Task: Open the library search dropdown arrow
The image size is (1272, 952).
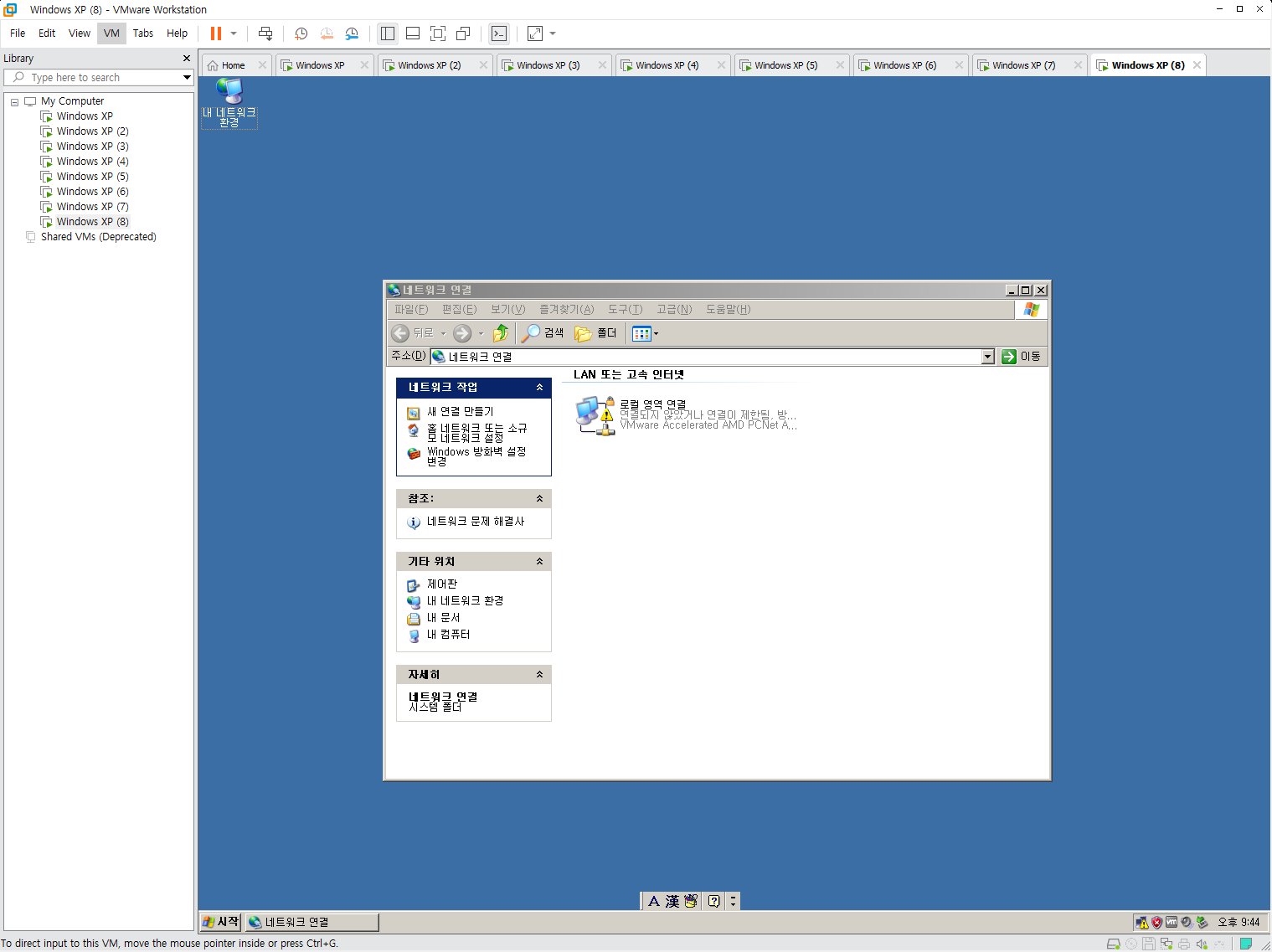Action: pos(187,77)
